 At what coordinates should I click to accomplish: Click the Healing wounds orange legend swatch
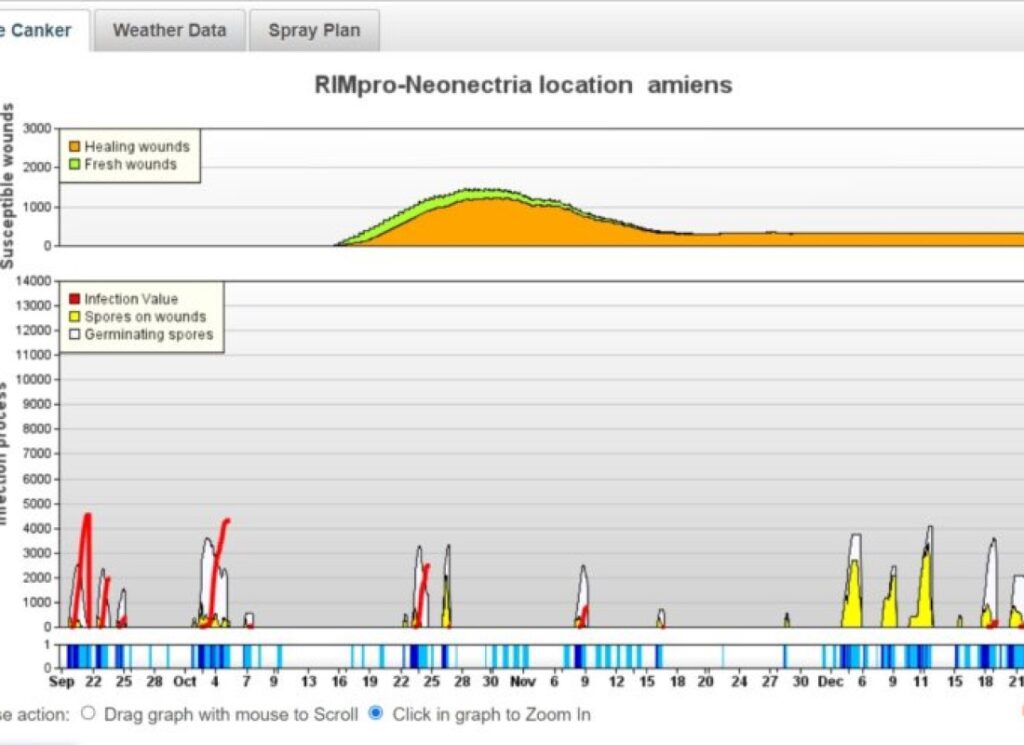74,146
